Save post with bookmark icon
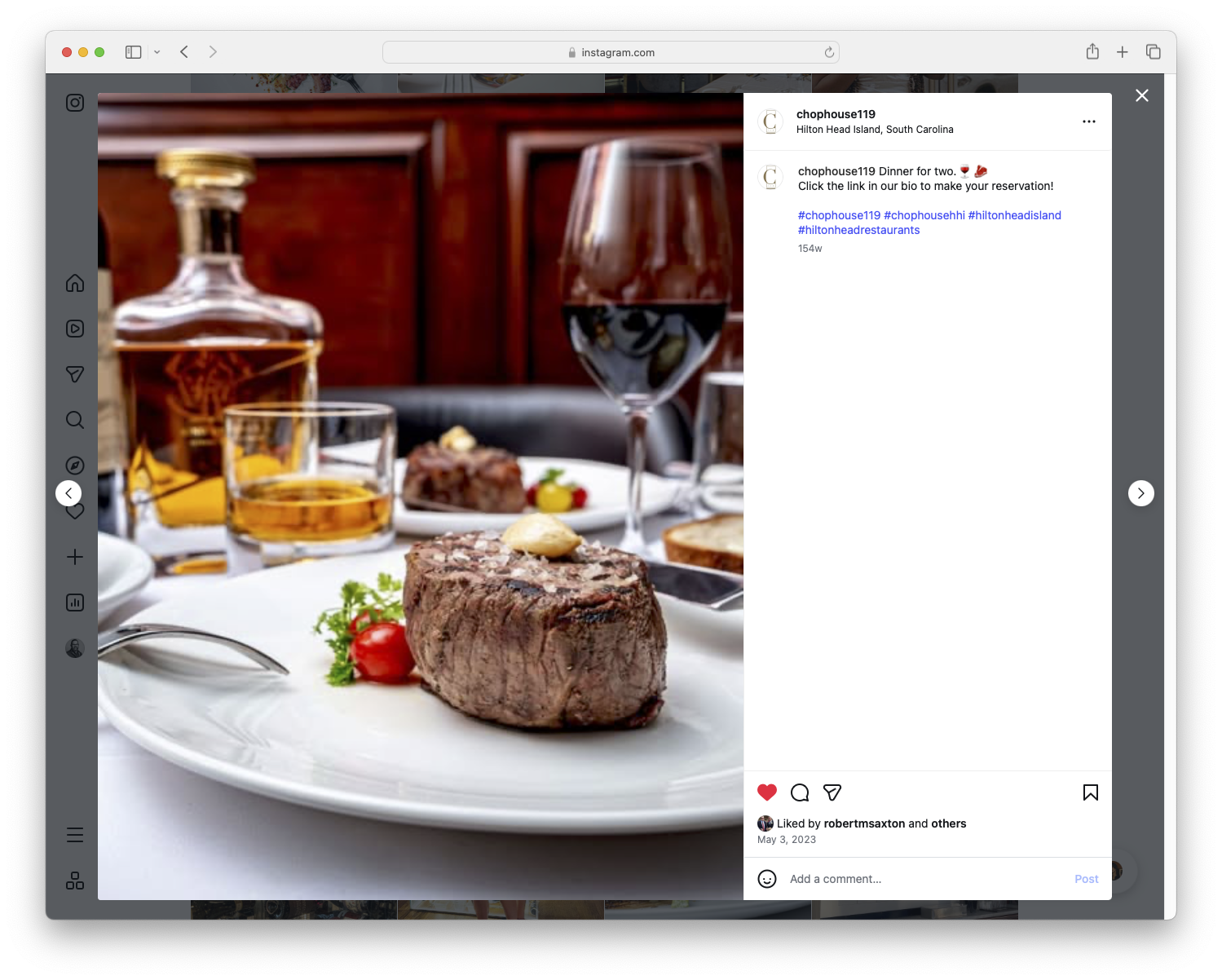The height and width of the screenshot is (980, 1222). click(x=1091, y=792)
